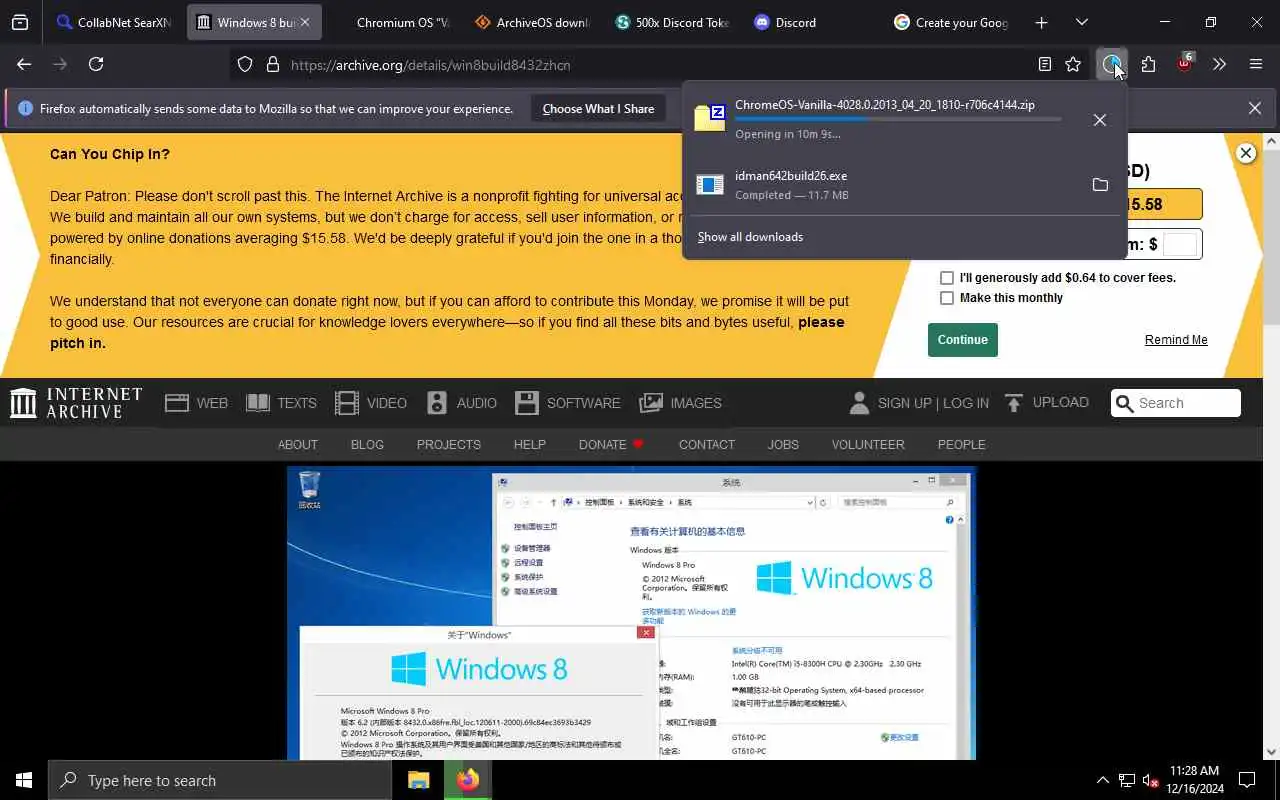Dismiss the Firefox data notification bar
Image resolution: width=1280 pixels, height=800 pixels.
coord(1254,108)
